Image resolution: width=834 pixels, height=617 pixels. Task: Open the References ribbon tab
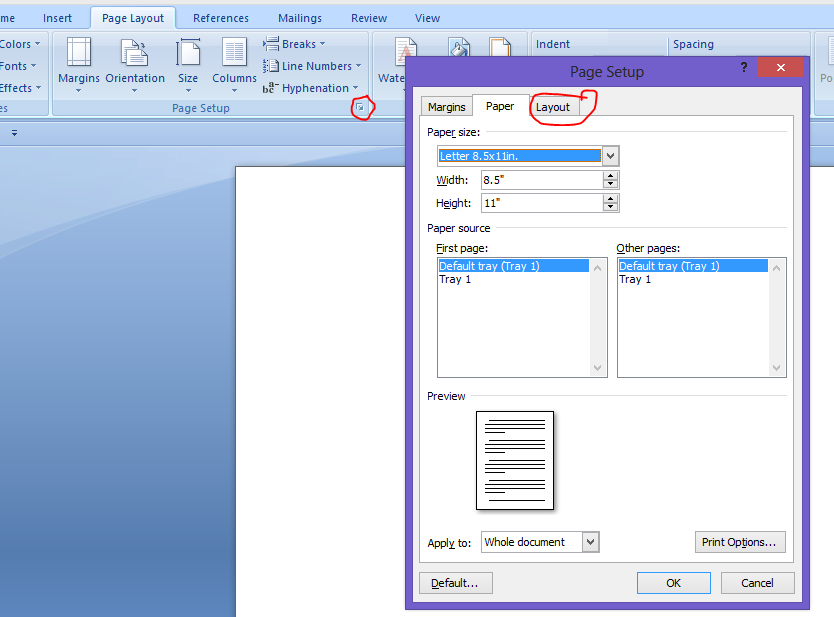(221, 18)
